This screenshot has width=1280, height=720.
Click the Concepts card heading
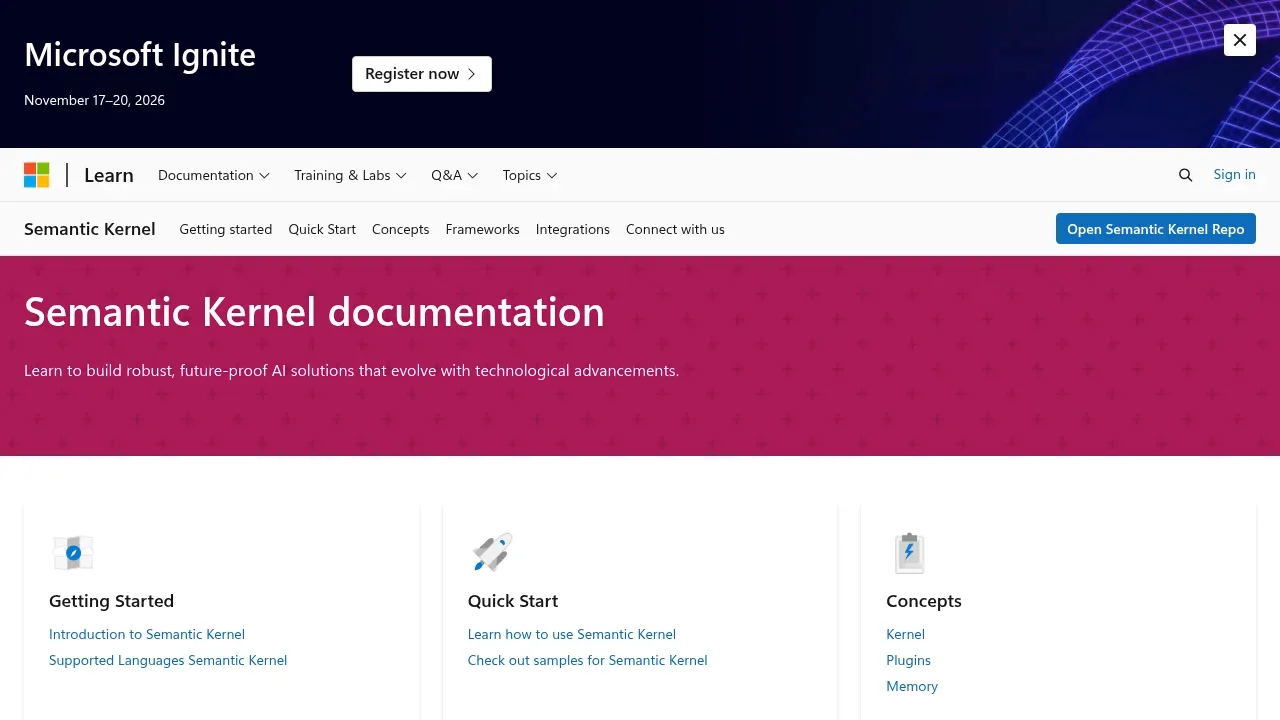point(924,601)
